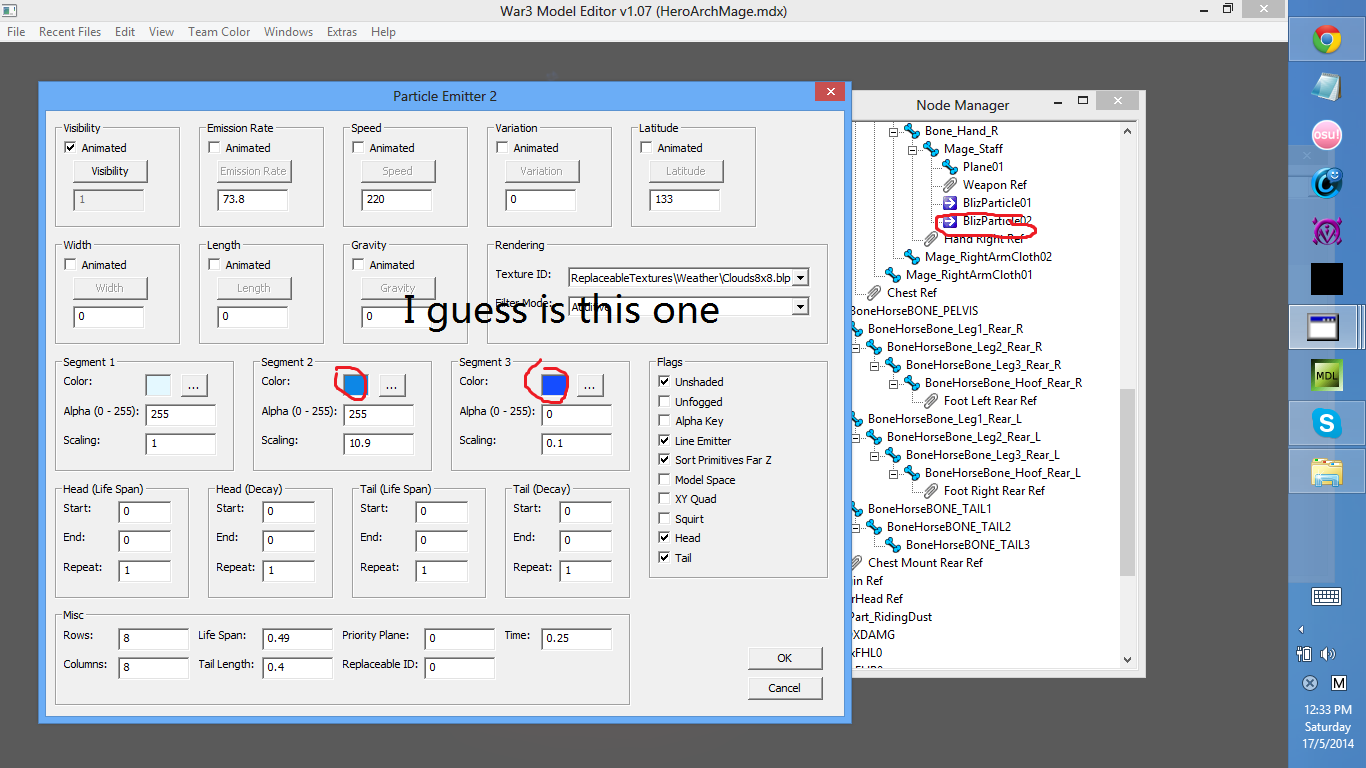Open Skype from the taskbar

pos(1327,424)
